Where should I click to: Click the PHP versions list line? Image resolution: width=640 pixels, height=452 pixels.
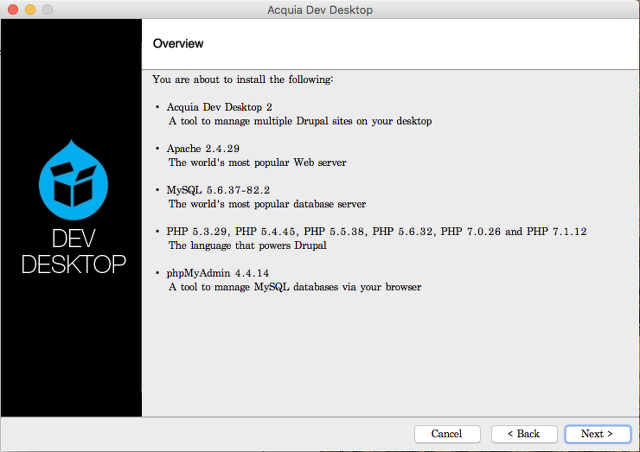click(376, 232)
